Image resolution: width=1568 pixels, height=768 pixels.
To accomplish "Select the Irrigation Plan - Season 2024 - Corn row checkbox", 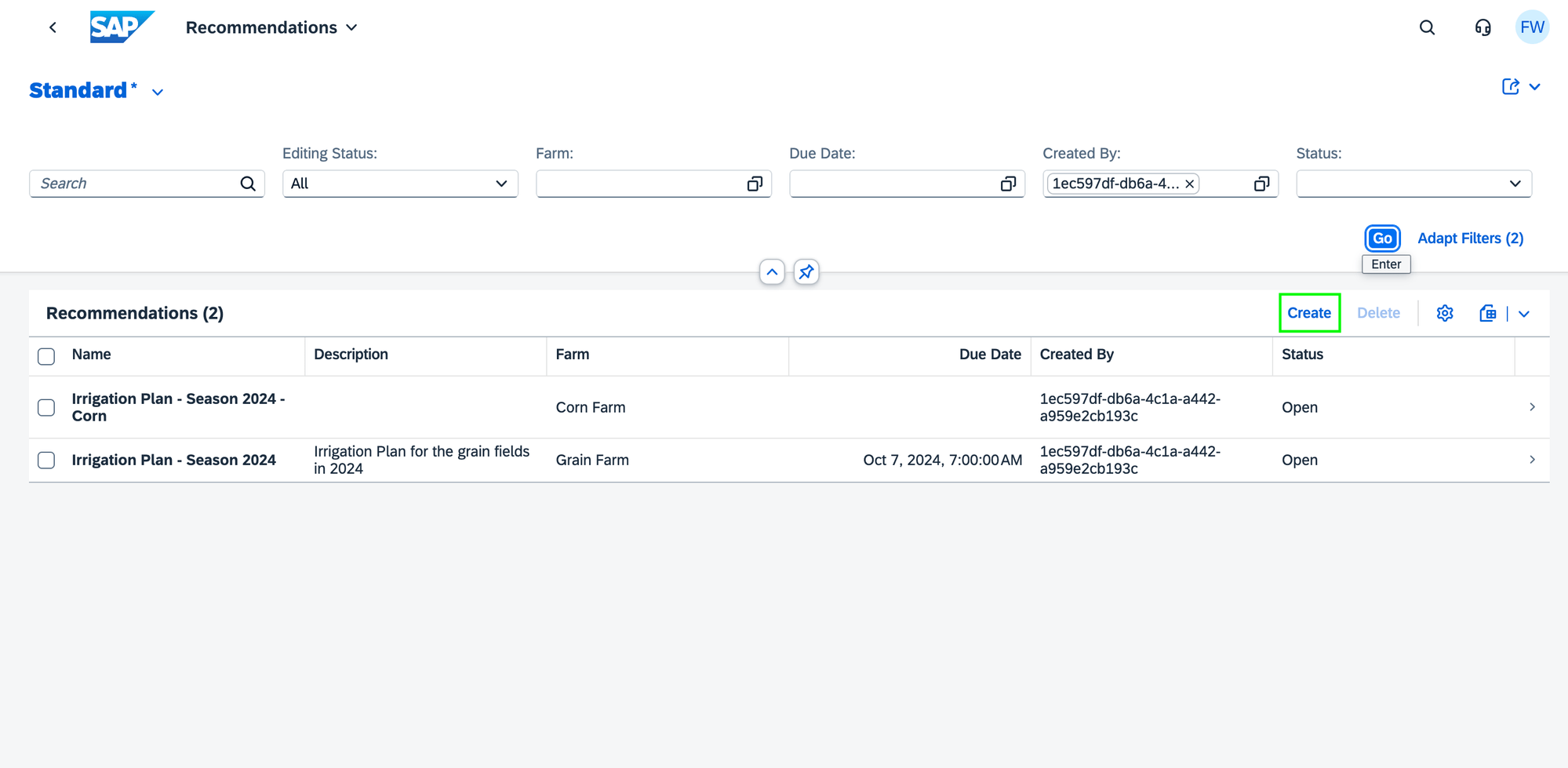I will click(x=45, y=407).
